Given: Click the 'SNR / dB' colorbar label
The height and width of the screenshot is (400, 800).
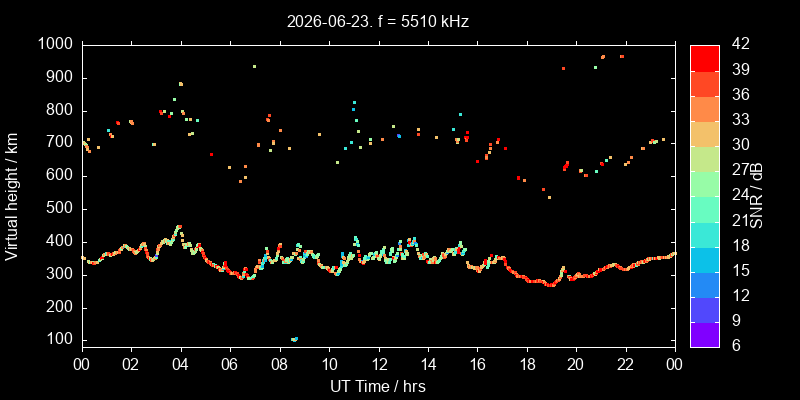Looking at the screenshot, I should coord(757,196).
